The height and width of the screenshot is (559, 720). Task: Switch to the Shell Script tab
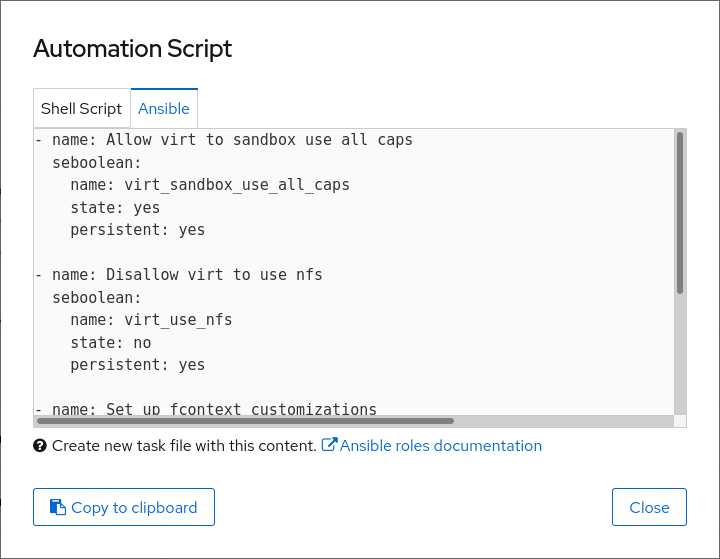point(82,109)
